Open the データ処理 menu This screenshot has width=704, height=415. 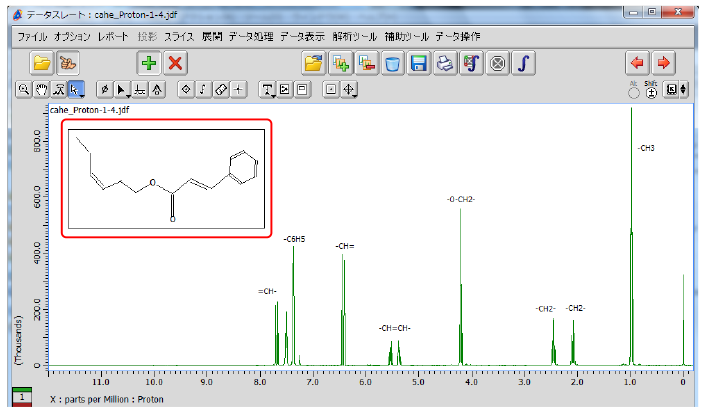click(251, 36)
